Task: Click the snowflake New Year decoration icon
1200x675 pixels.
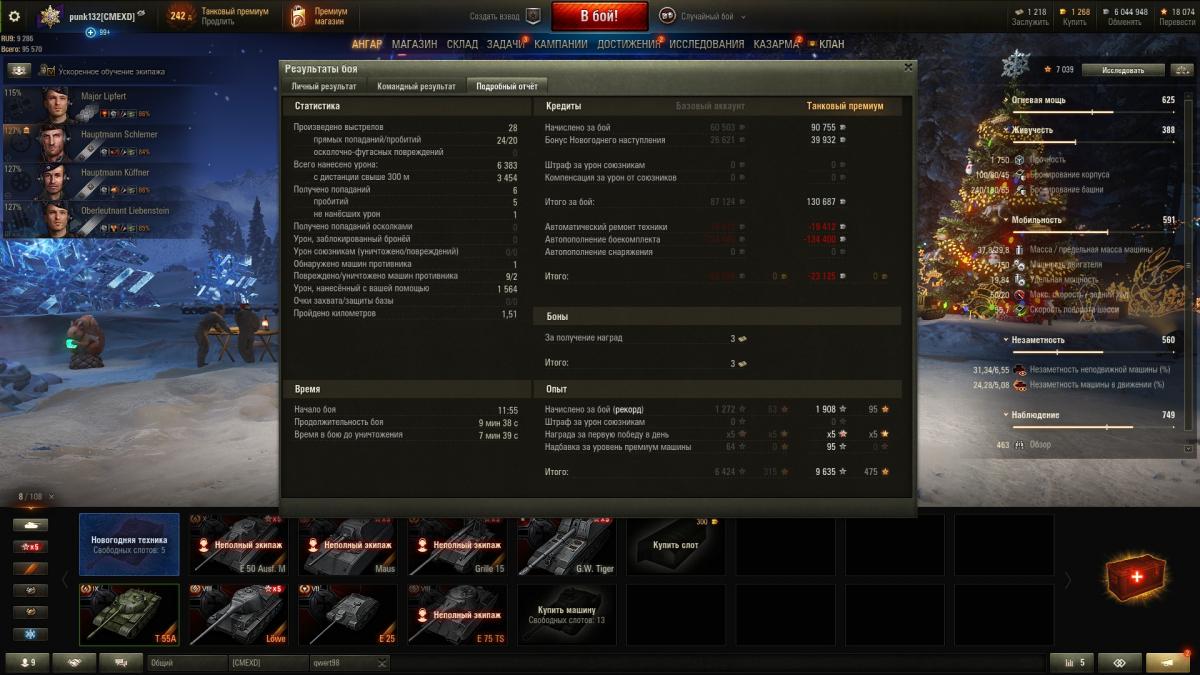Action: 1017,66
